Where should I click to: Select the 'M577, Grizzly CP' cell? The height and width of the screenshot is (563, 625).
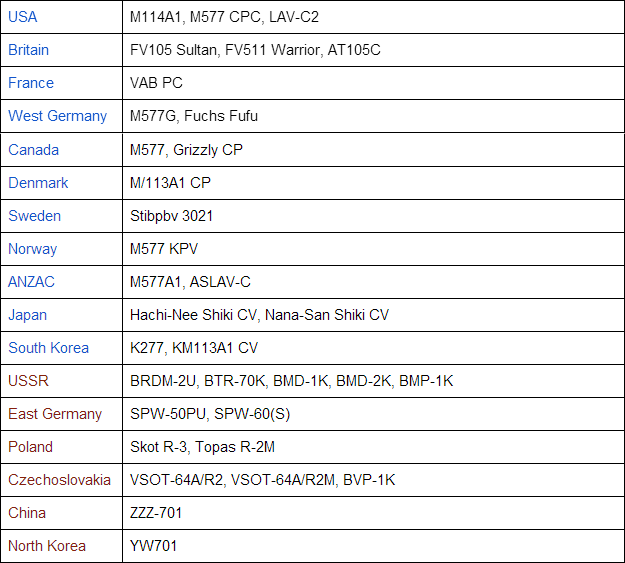coord(373,150)
